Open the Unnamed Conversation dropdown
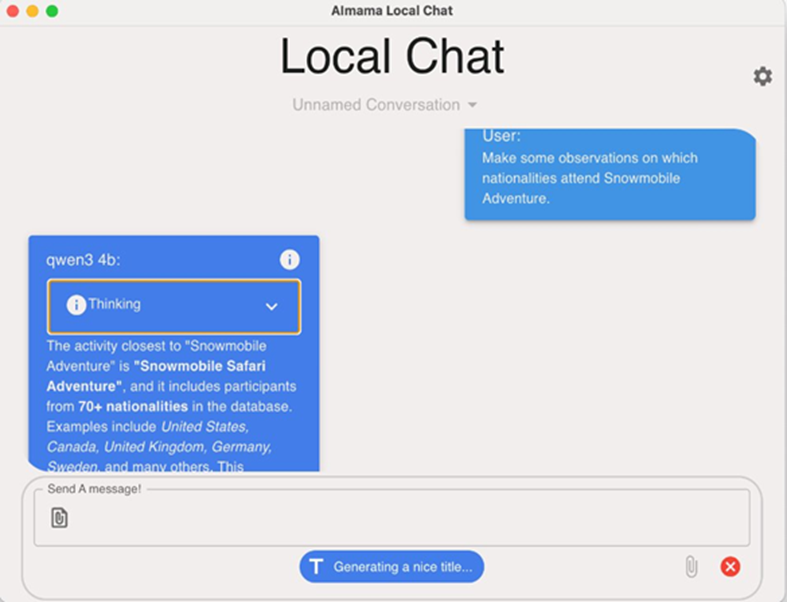The width and height of the screenshot is (787, 602). (376, 105)
